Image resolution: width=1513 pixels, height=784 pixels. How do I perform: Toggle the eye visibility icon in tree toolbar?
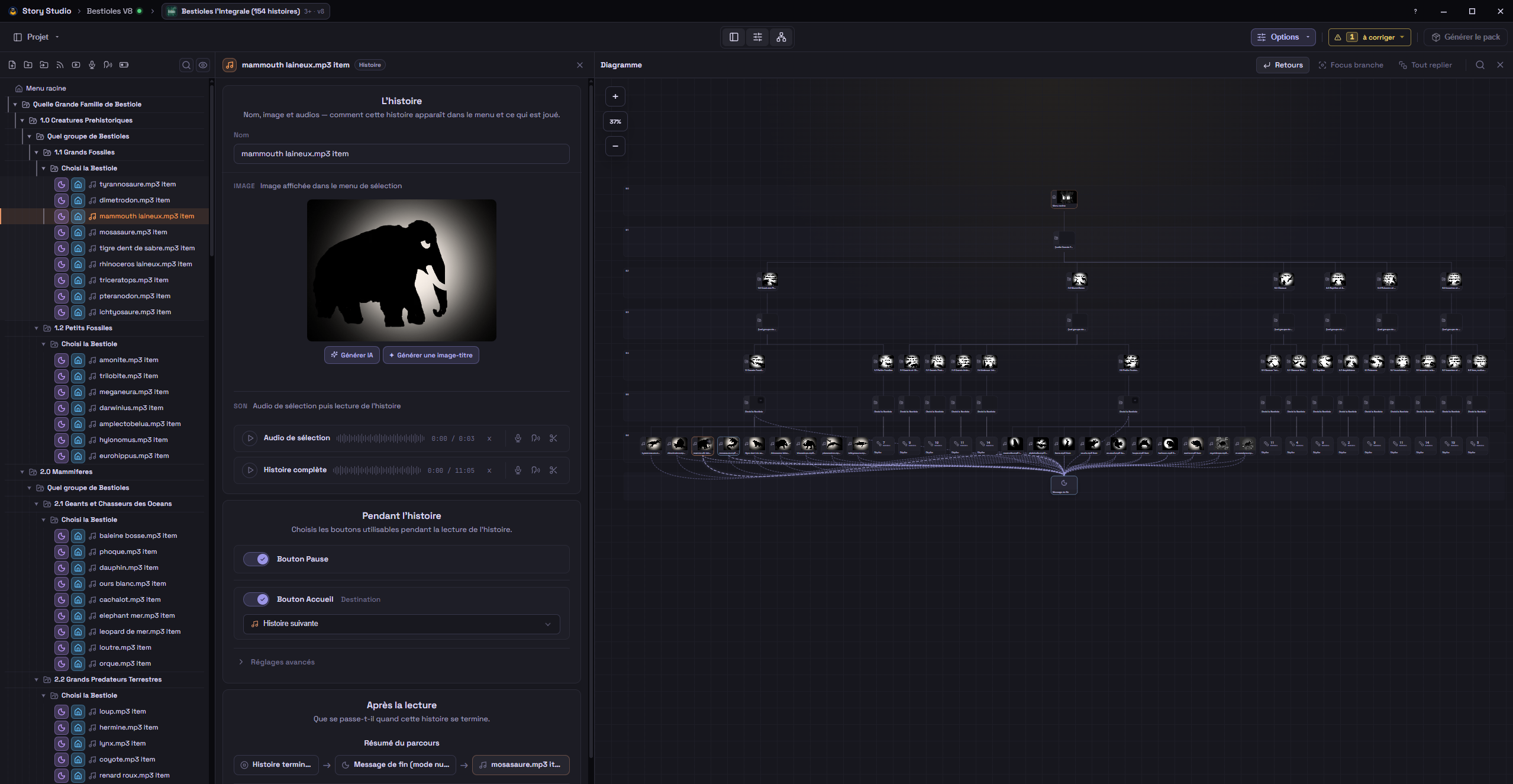pos(203,65)
